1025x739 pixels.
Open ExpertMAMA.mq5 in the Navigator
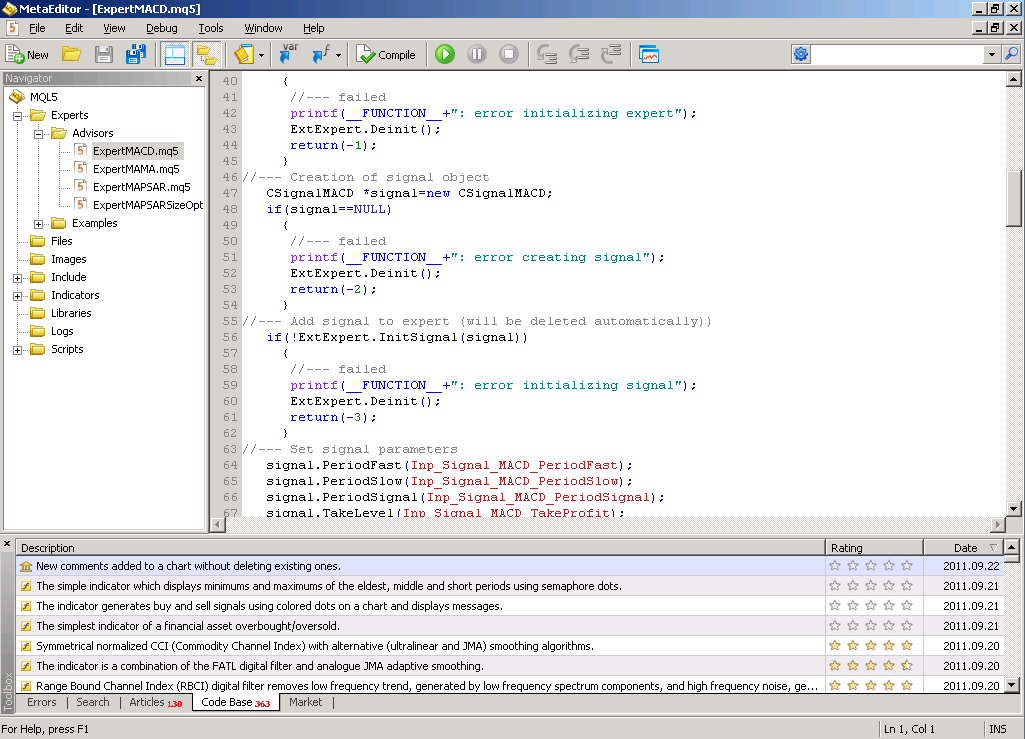coord(136,169)
